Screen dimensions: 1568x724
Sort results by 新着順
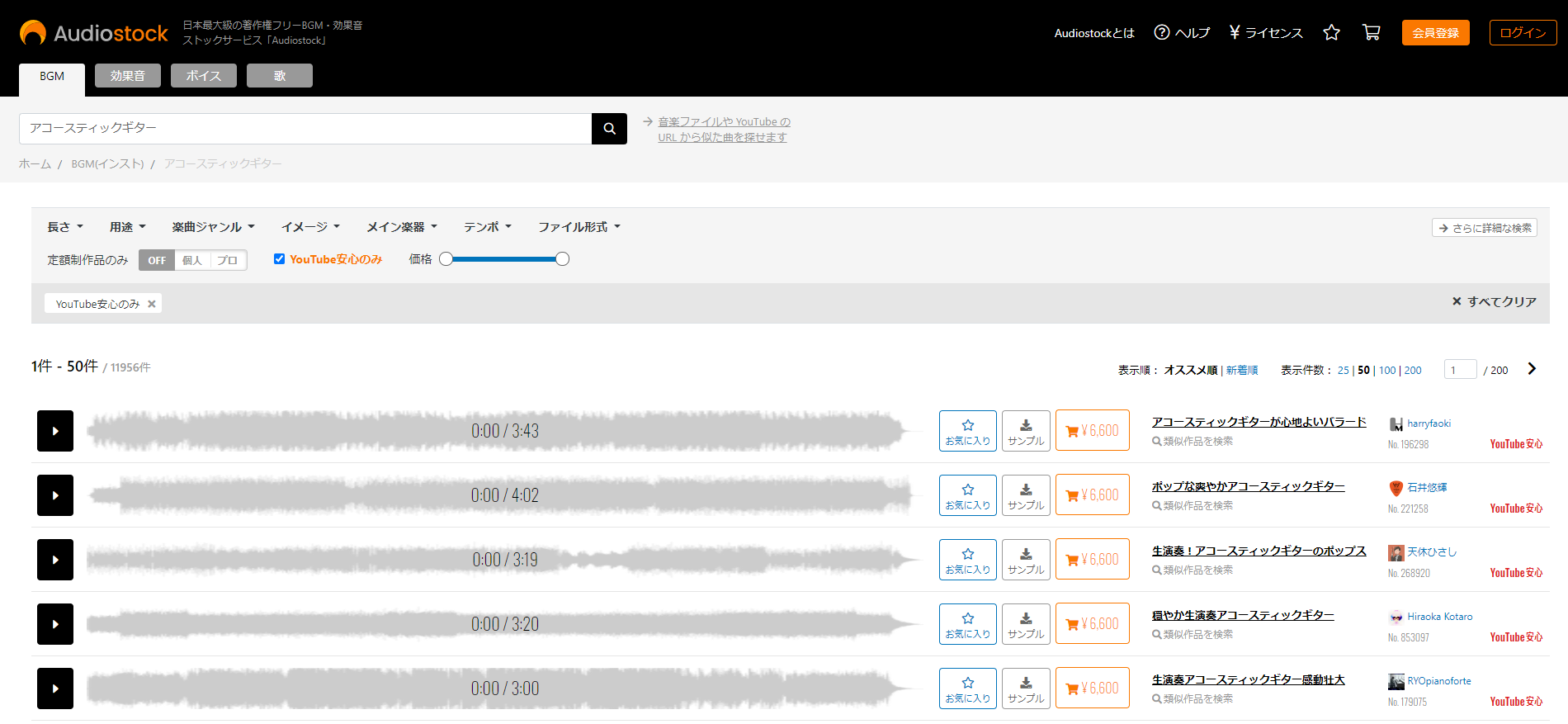1242,371
